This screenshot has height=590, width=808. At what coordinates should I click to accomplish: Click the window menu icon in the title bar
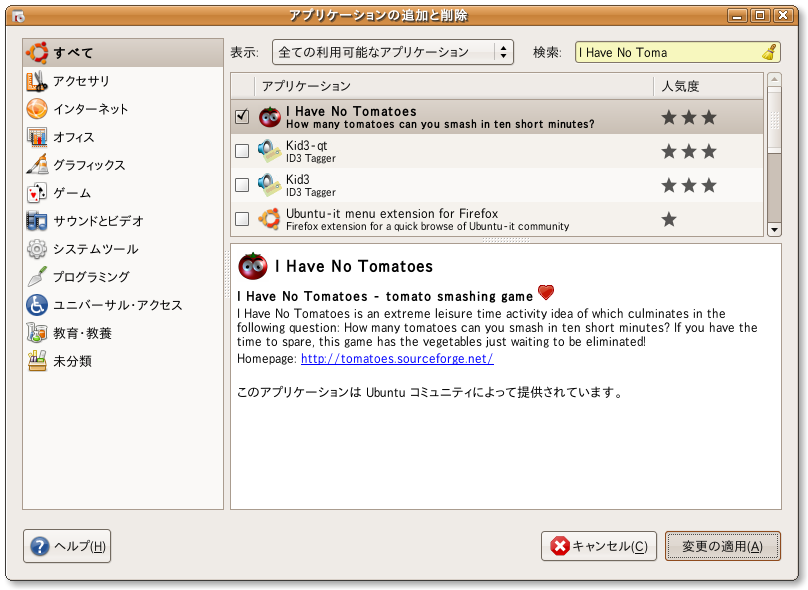[x=19, y=16]
